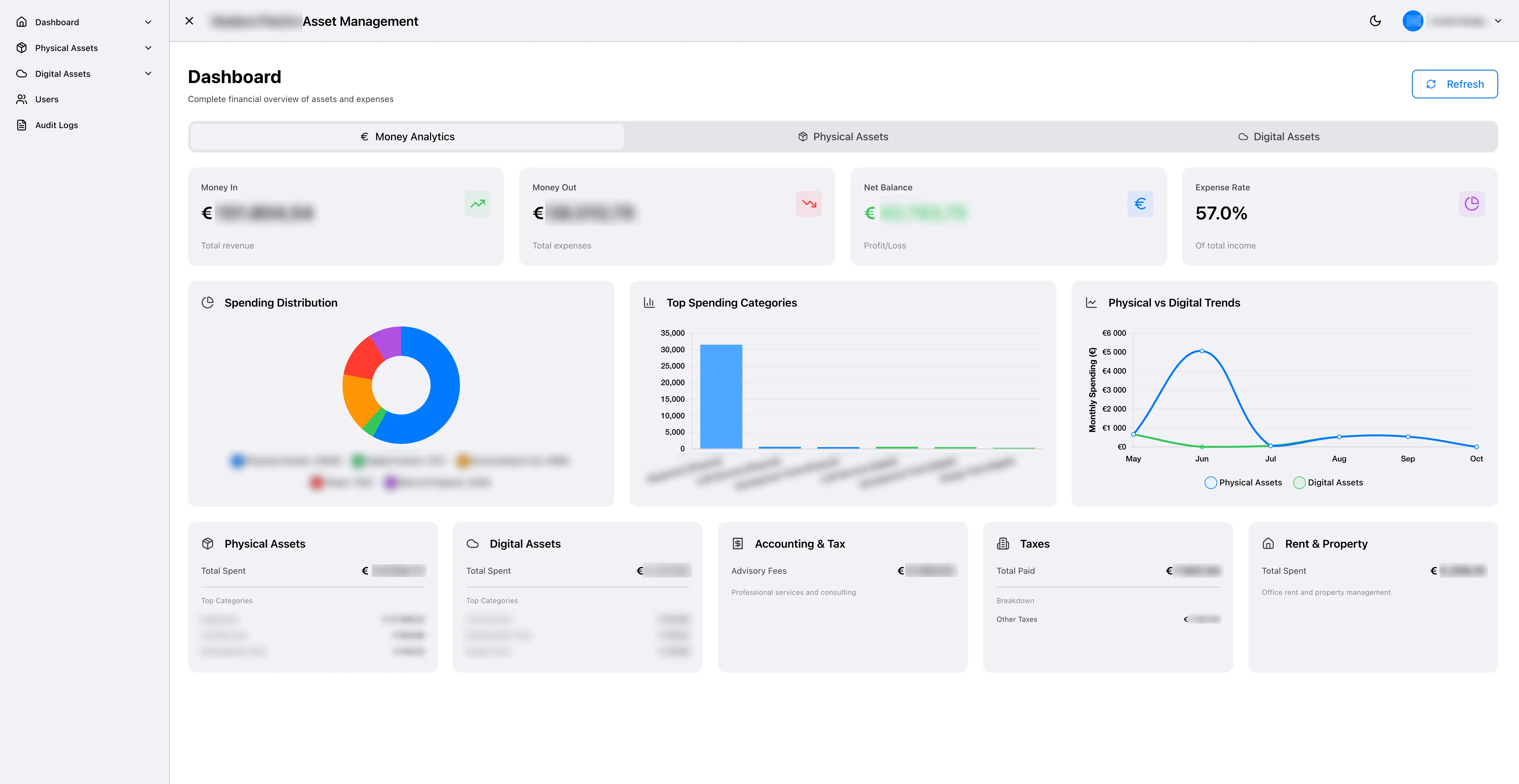
Task: Open the user account dropdown arrow
Action: pyautogui.click(x=1498, y=21)
